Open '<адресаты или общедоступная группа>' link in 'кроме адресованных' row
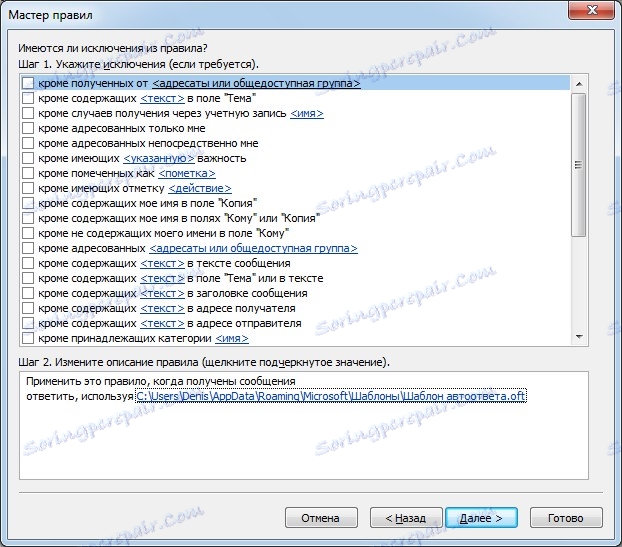Viewport: 622px width, 547px height. coord(253,248)
